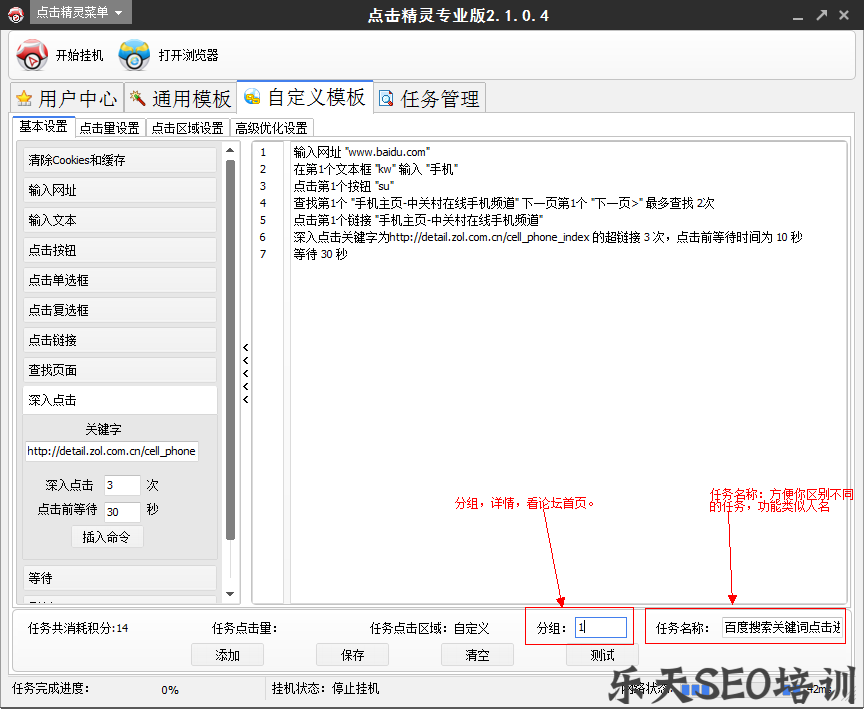Image resolution: width=864 pixels, height=709 pixels.
Task: Clear the script using 清空
Action: tap(477, 655)
